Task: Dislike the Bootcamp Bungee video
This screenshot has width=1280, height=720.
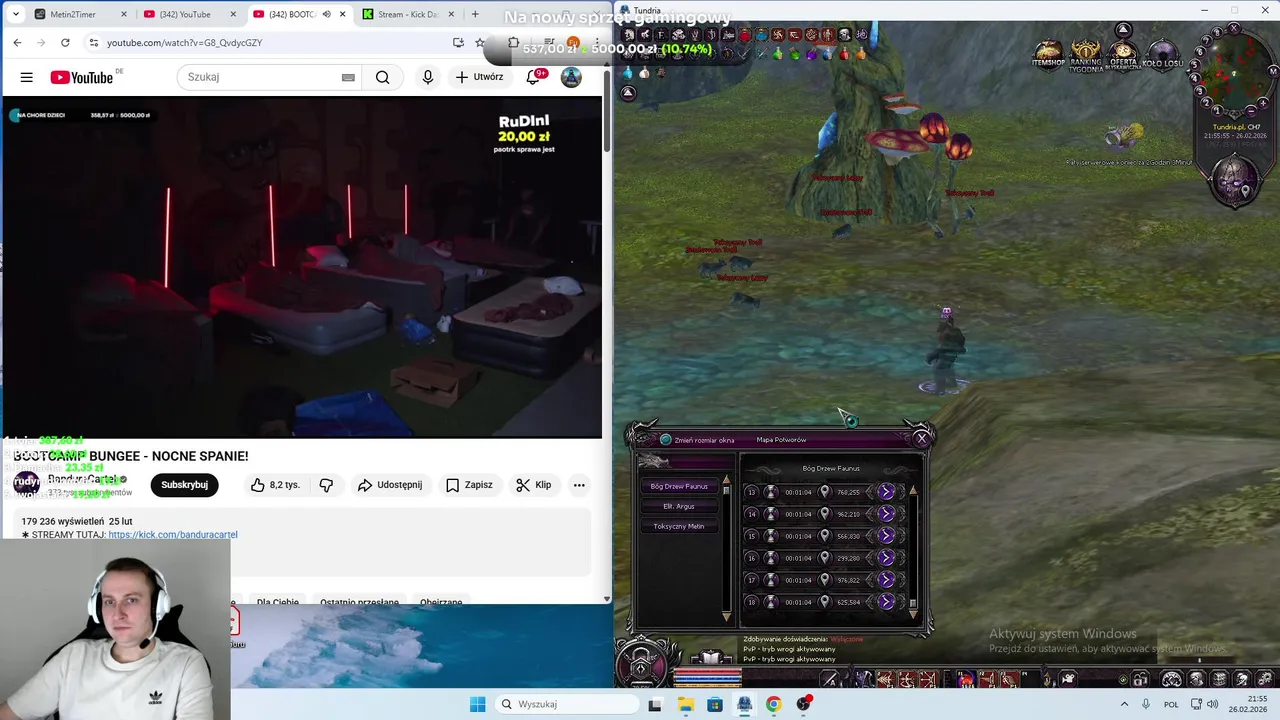Action: pos(326,485)
